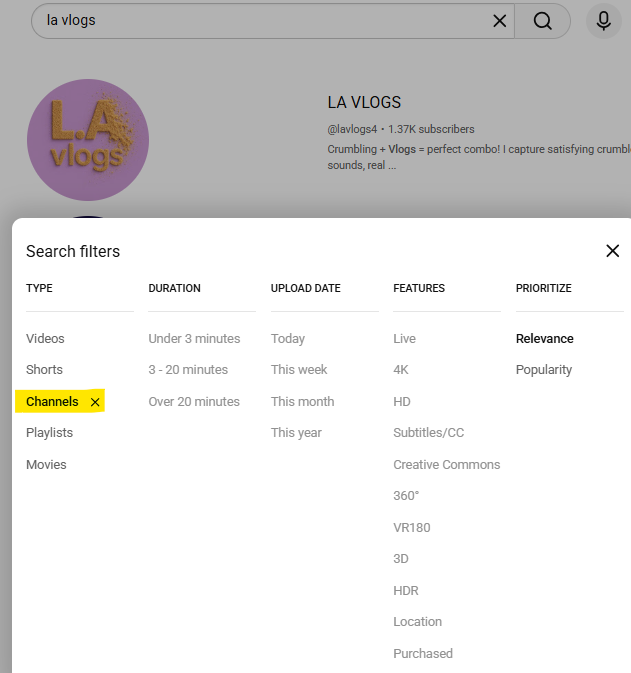
Task: Open the LA VLOGS channel title
Action: point(364,103)
